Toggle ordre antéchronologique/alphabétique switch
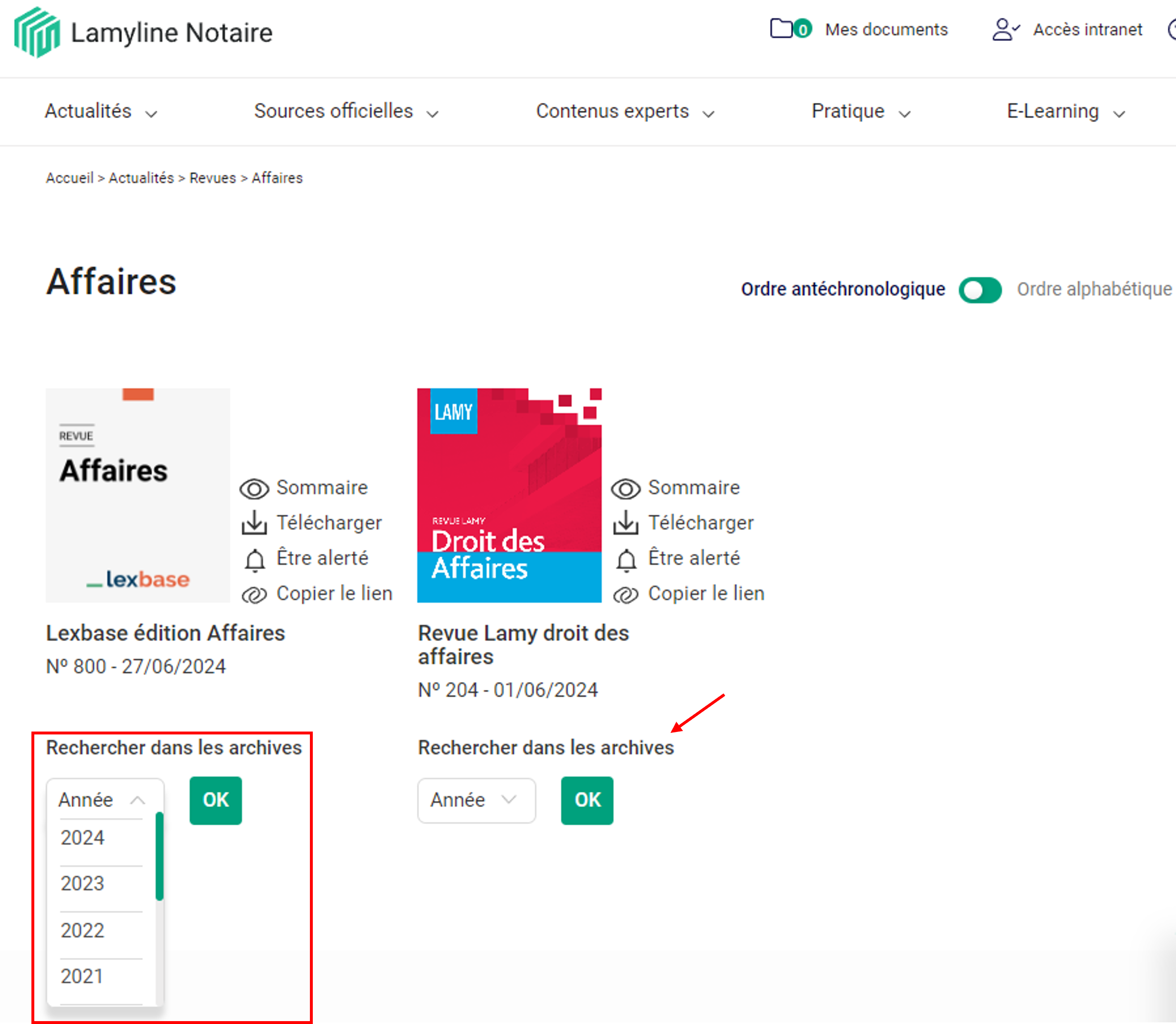 click(x=980, y=290)
